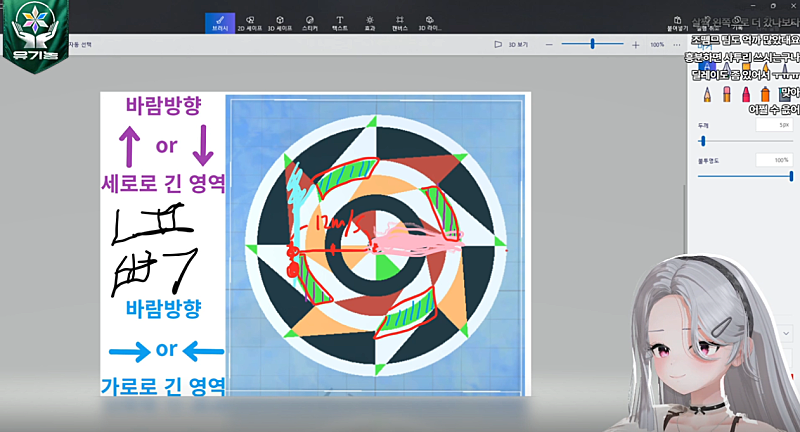Click the wind-direction diagram on canvas
800x432 pixels.
pyautogui.click(x=376, y=244)
